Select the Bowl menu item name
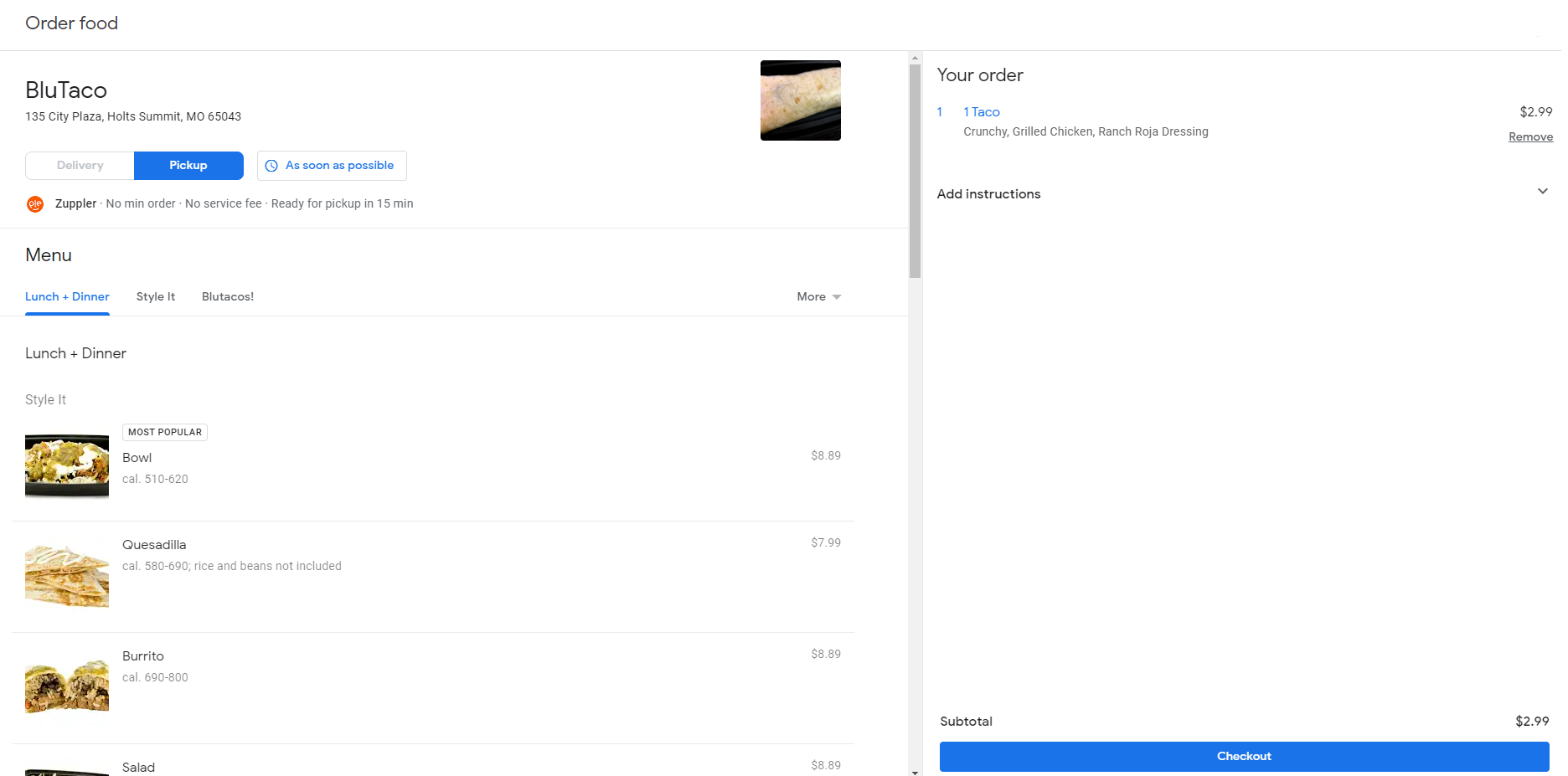The image size is (1568, 776). click(137, 458)
